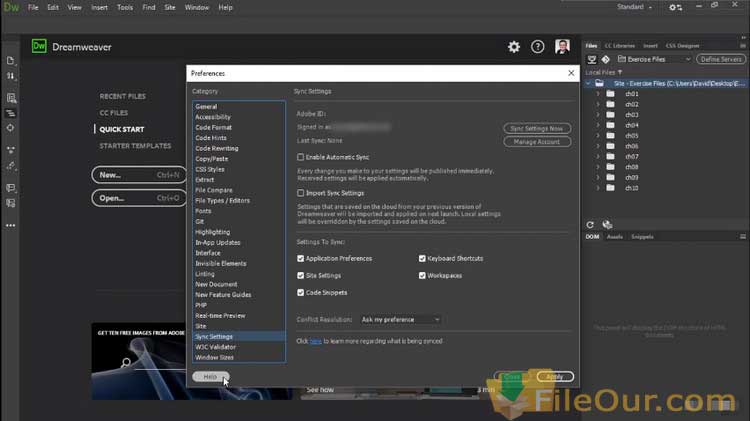Expand the ch03 folder
This screenshot has width=750, height=421.
[598, 115]
